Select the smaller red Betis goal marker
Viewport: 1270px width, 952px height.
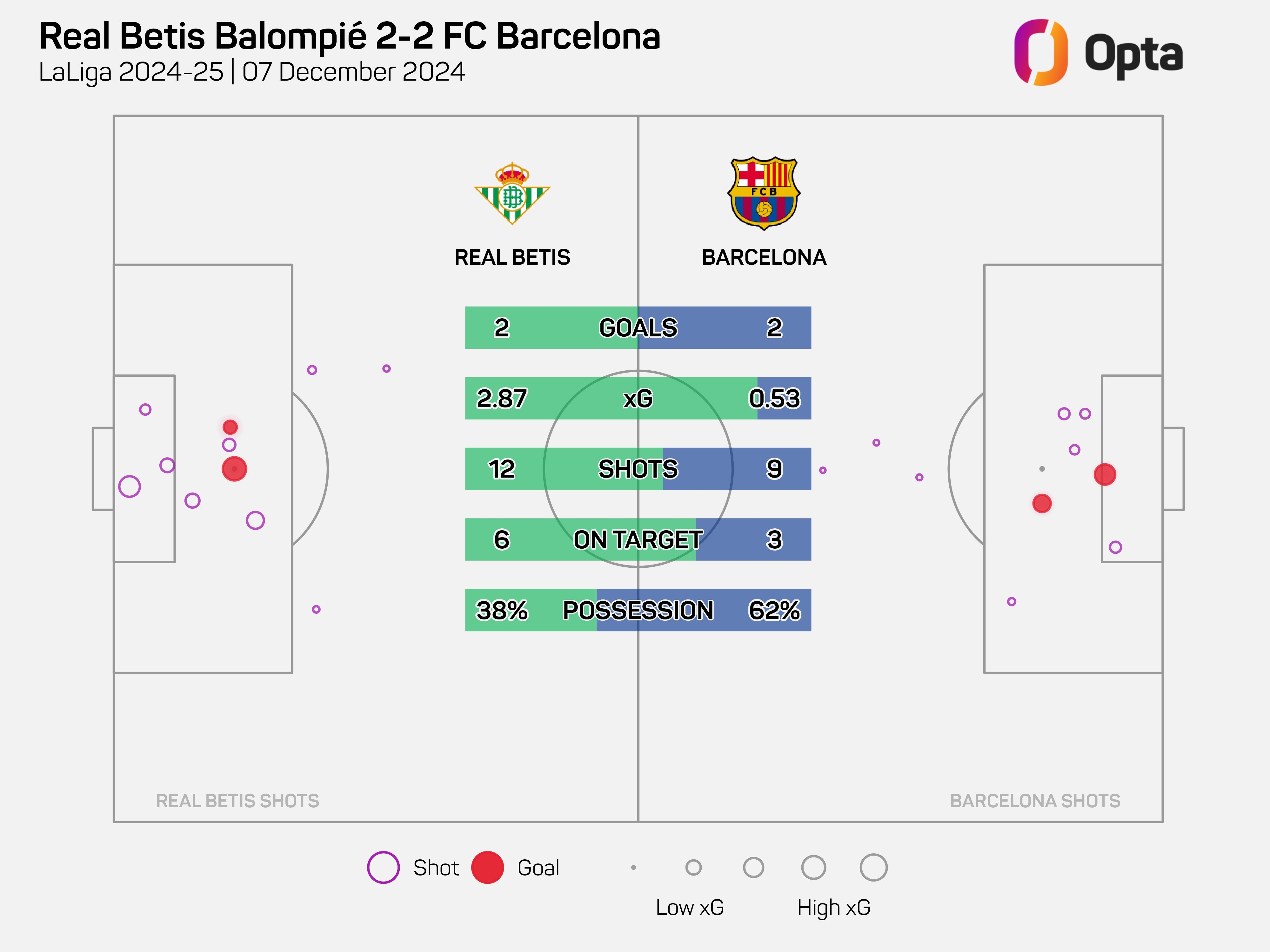point(230,427)
